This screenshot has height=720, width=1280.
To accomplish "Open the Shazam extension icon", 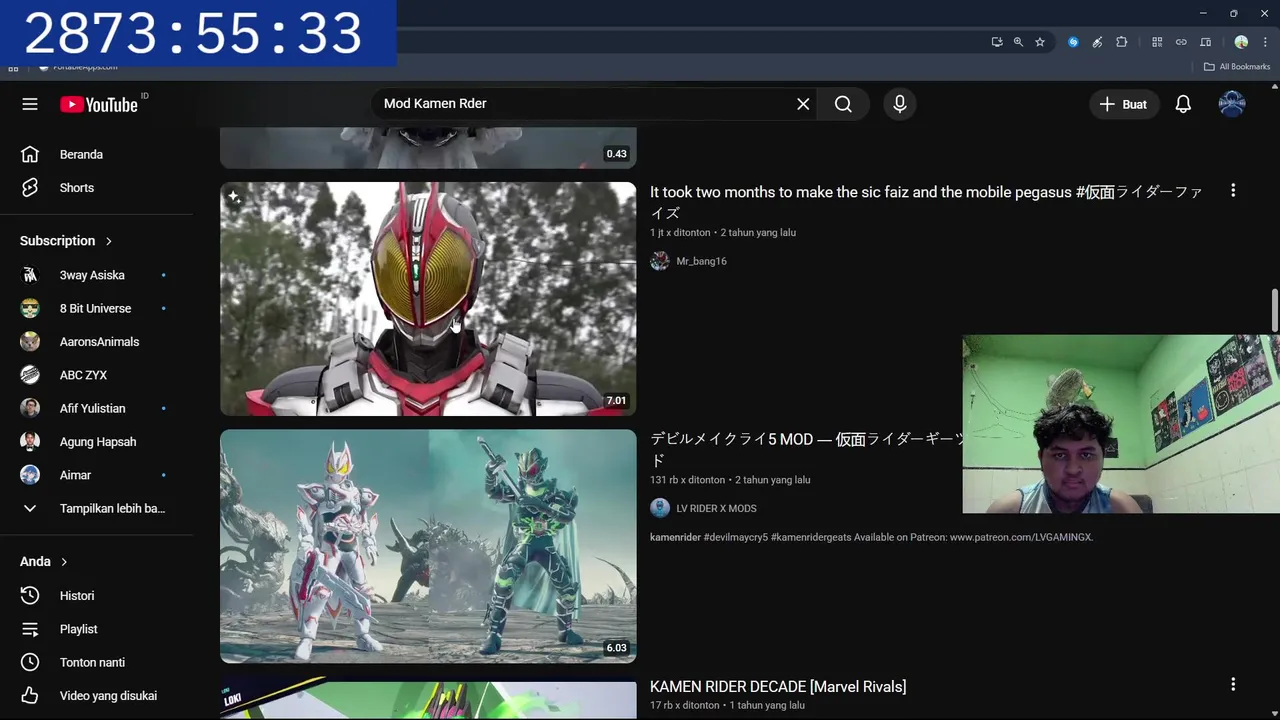I will click(1073, 42).
